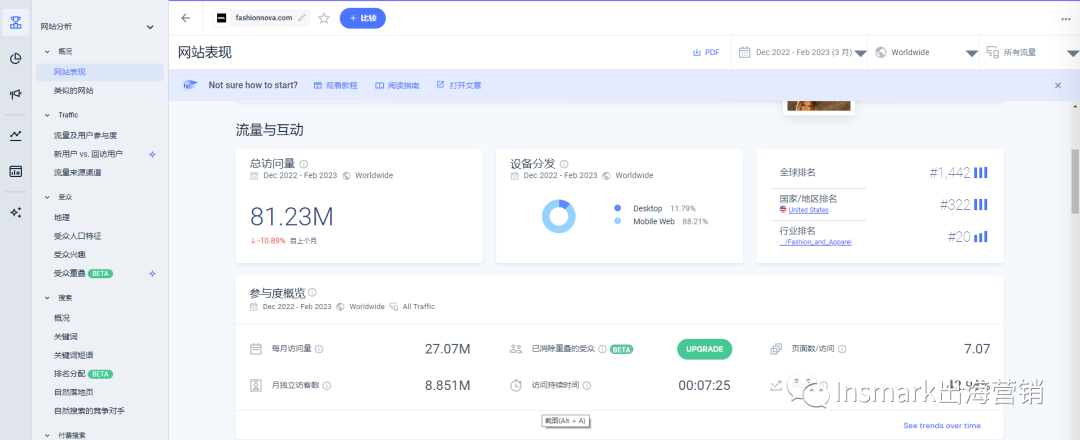This screenshot has height=440, width=1080.
Task: Open the United States country rank link
Action: pyautogui.click(x=808, y=210)
